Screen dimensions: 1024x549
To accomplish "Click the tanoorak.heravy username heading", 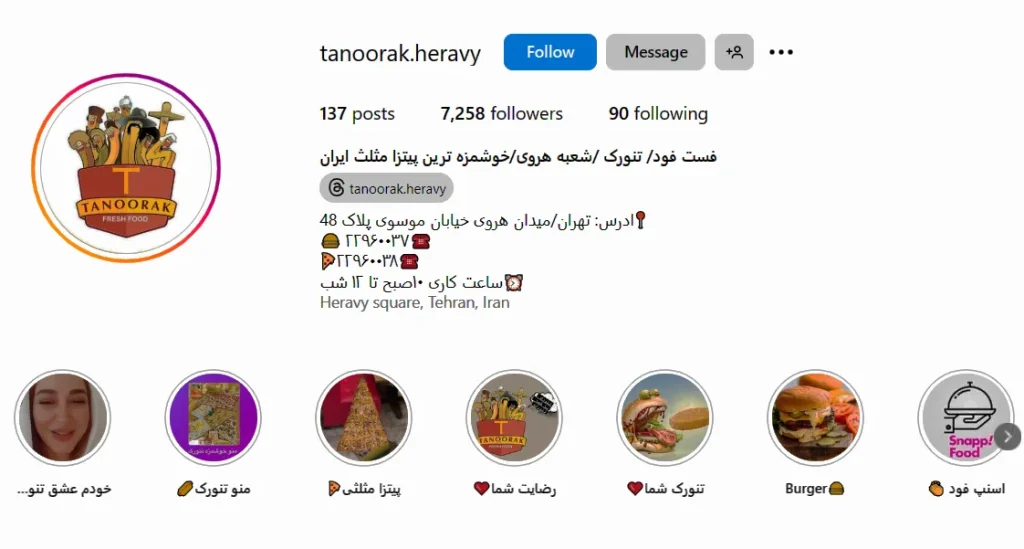I will tap(400, 53).
